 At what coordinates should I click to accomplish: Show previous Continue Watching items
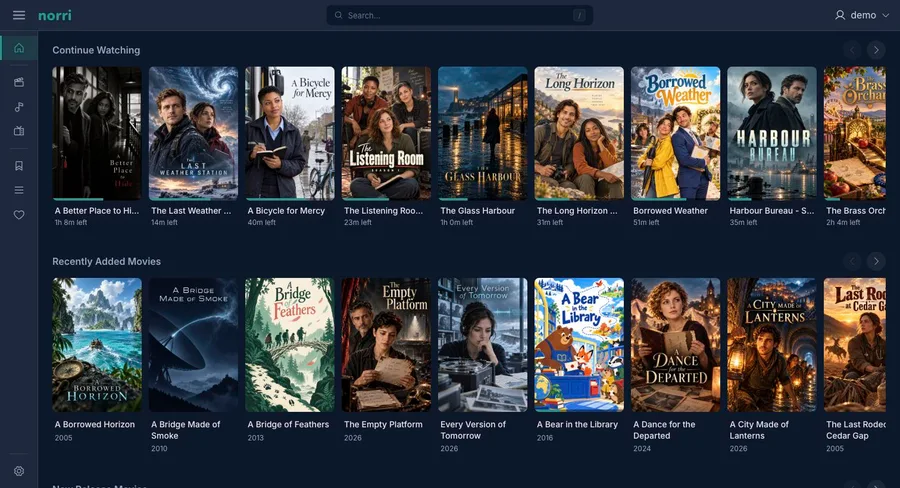tap(852, 50)
